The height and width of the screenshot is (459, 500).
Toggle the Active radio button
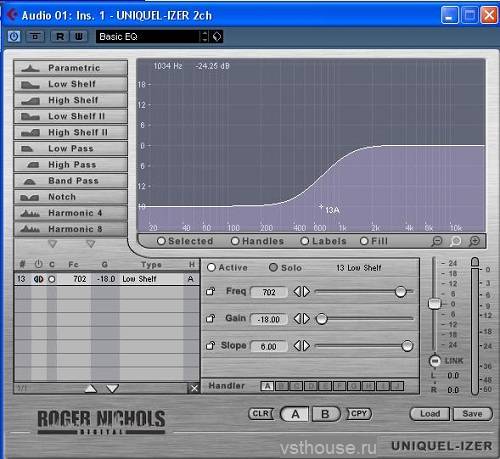click(211, 267)
